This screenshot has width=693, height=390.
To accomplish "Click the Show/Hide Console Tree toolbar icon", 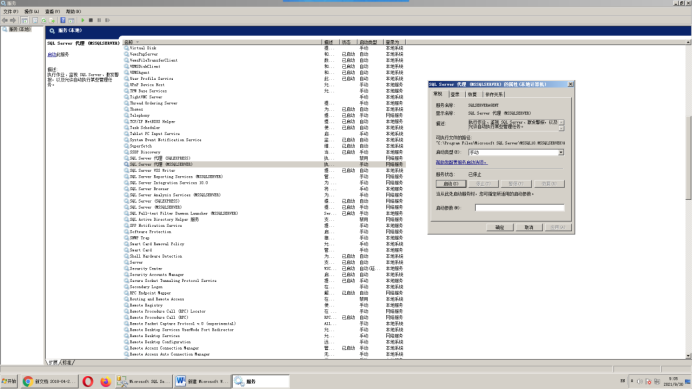I will pos(25,20).
